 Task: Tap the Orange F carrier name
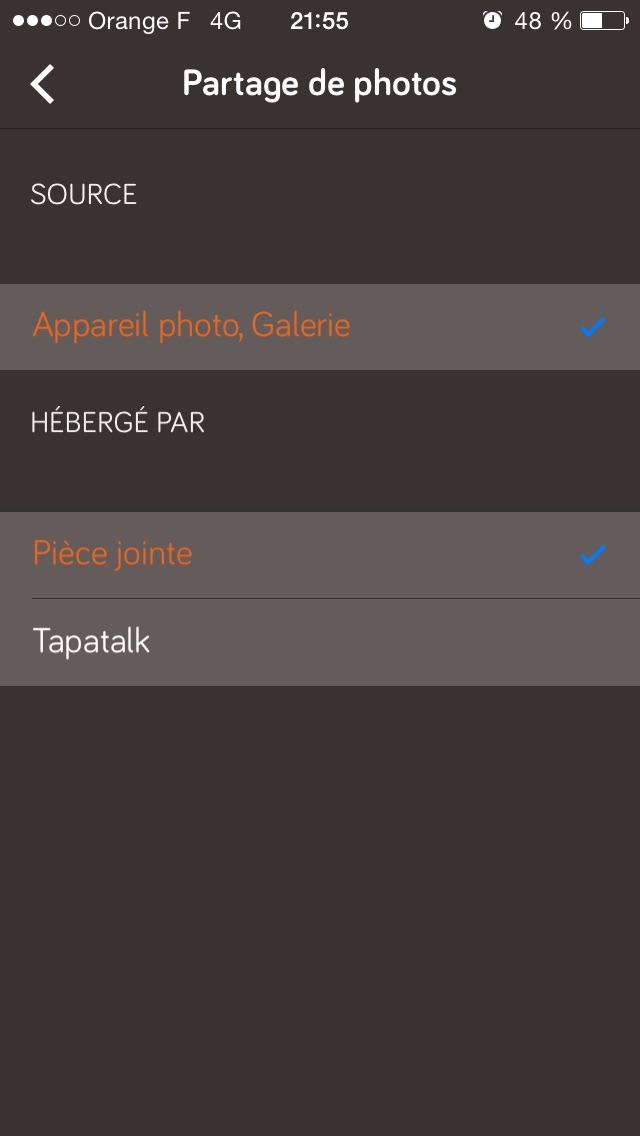[x=139, y=20]
